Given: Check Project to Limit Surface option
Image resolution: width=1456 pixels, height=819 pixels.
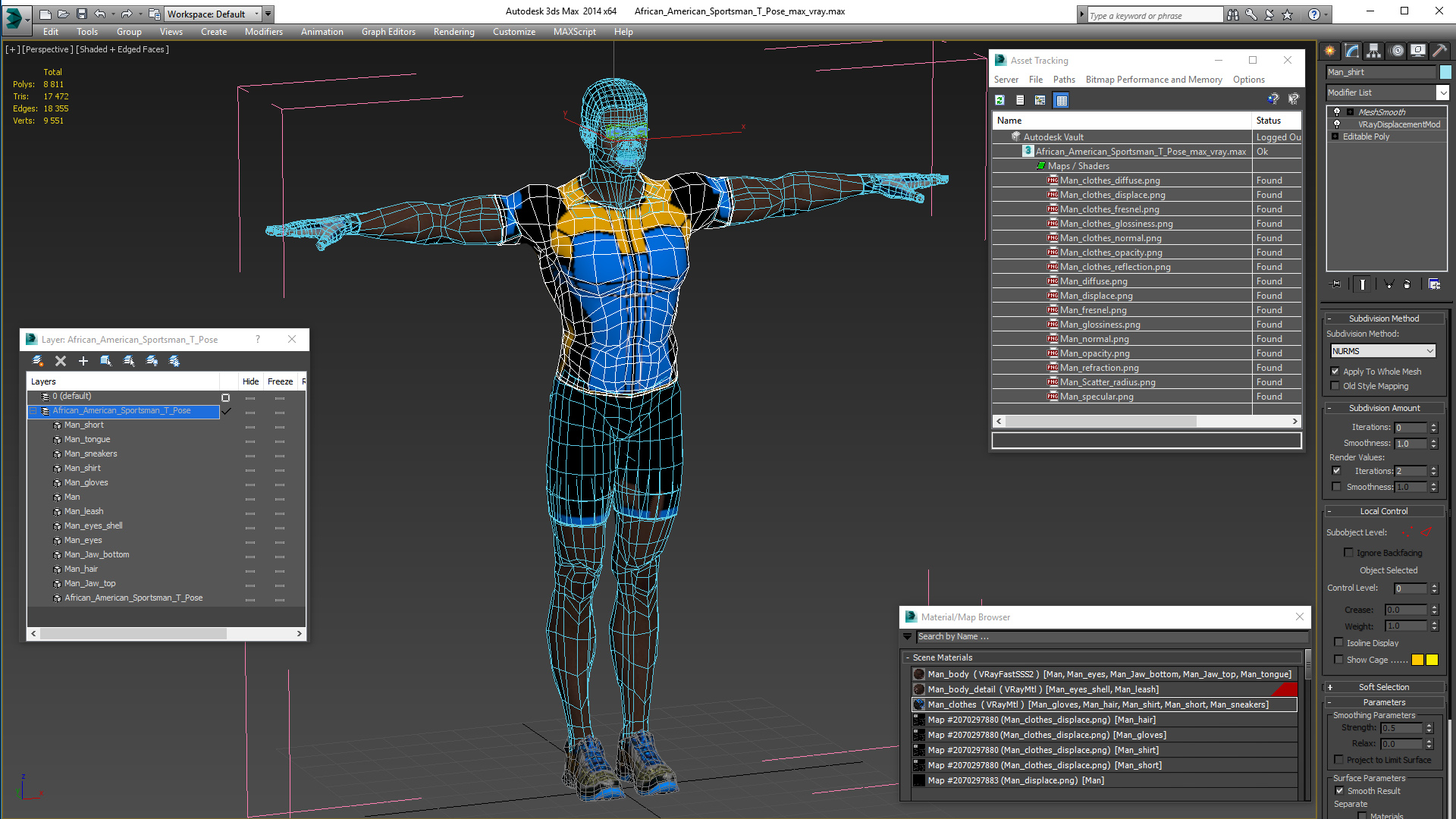Looking at the screenshot, I should 1339,760.
